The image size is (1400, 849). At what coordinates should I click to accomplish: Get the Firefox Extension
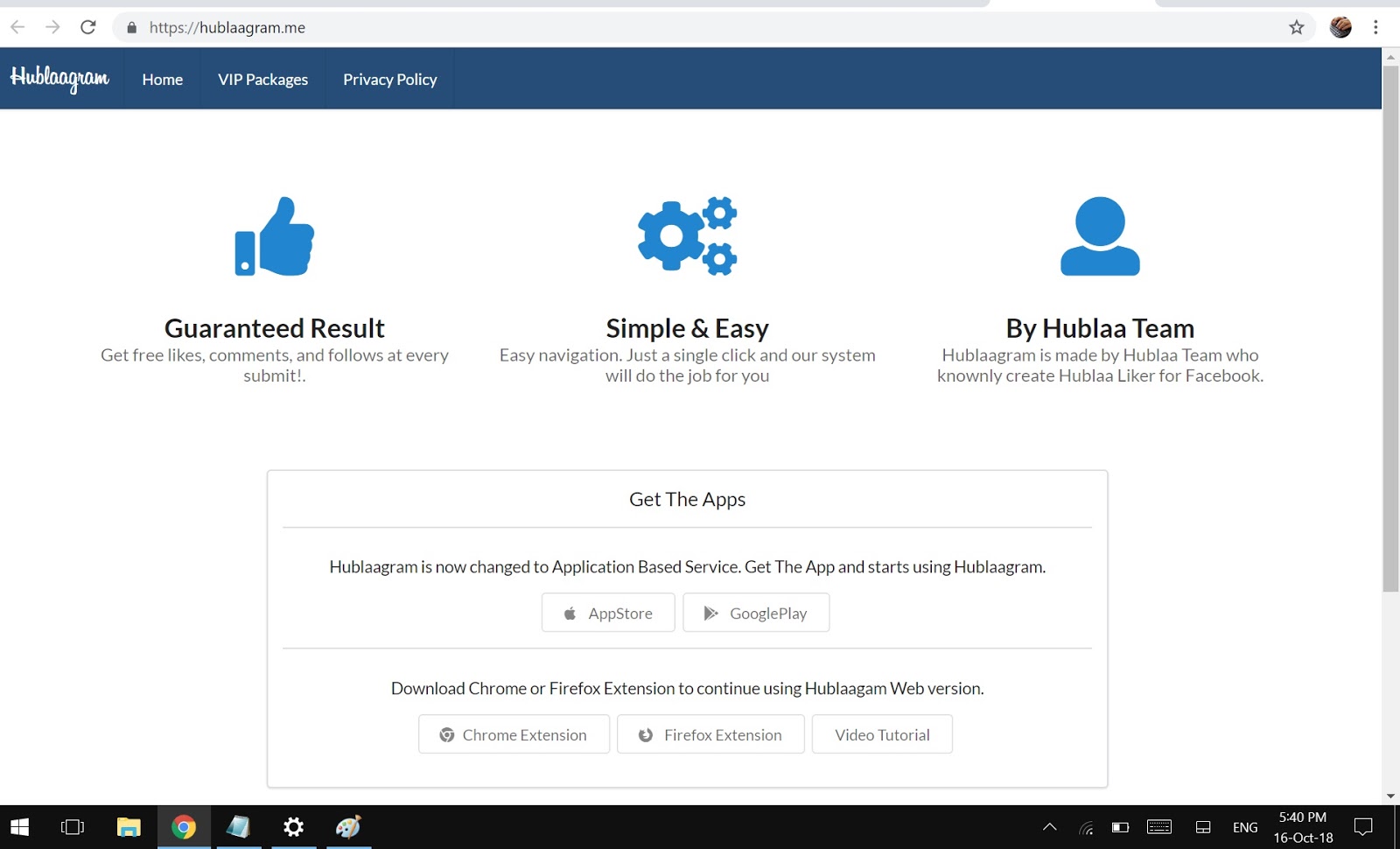pos(710,734)
